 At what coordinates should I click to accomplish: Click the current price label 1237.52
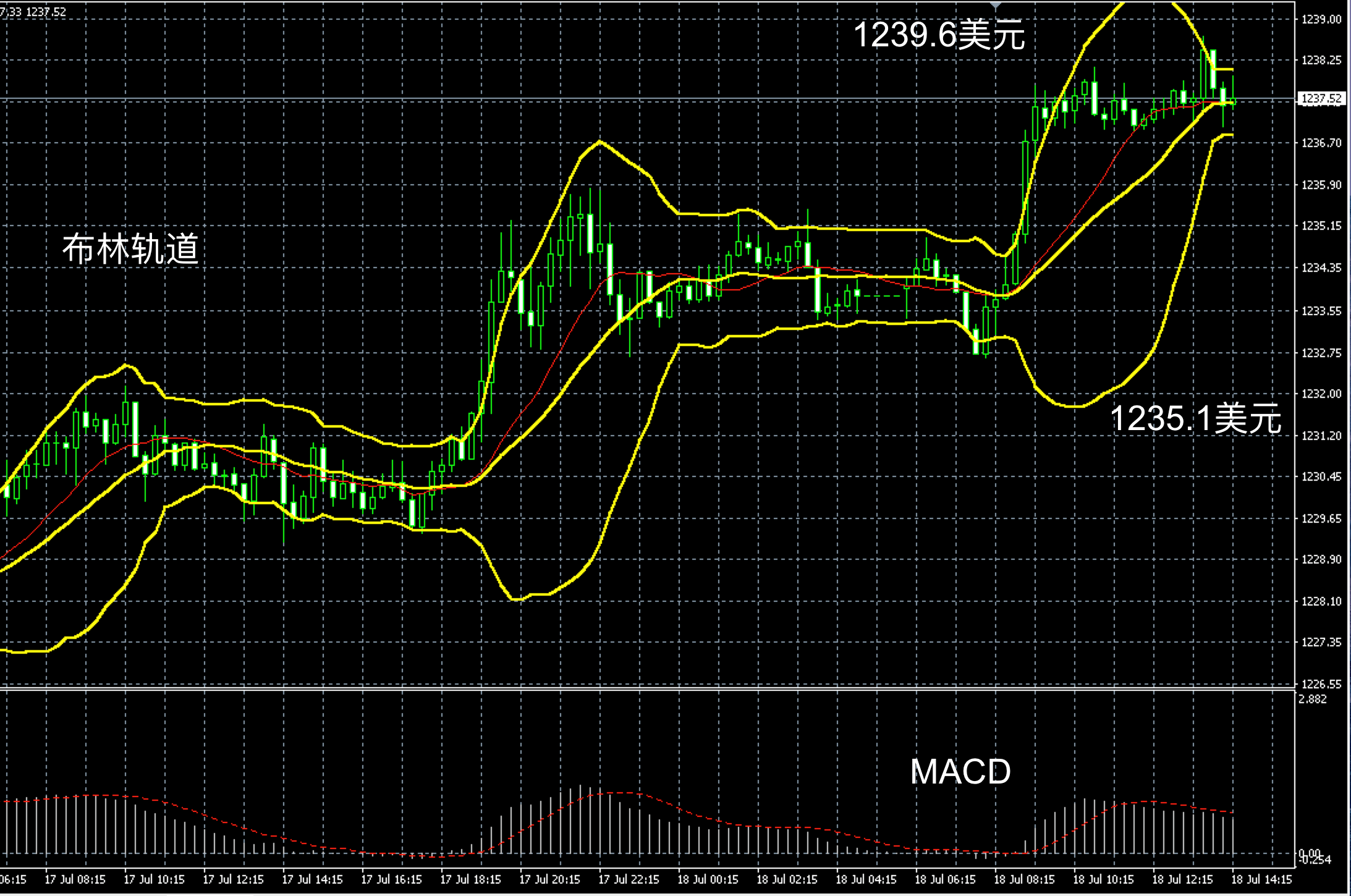click(1321, 99)
